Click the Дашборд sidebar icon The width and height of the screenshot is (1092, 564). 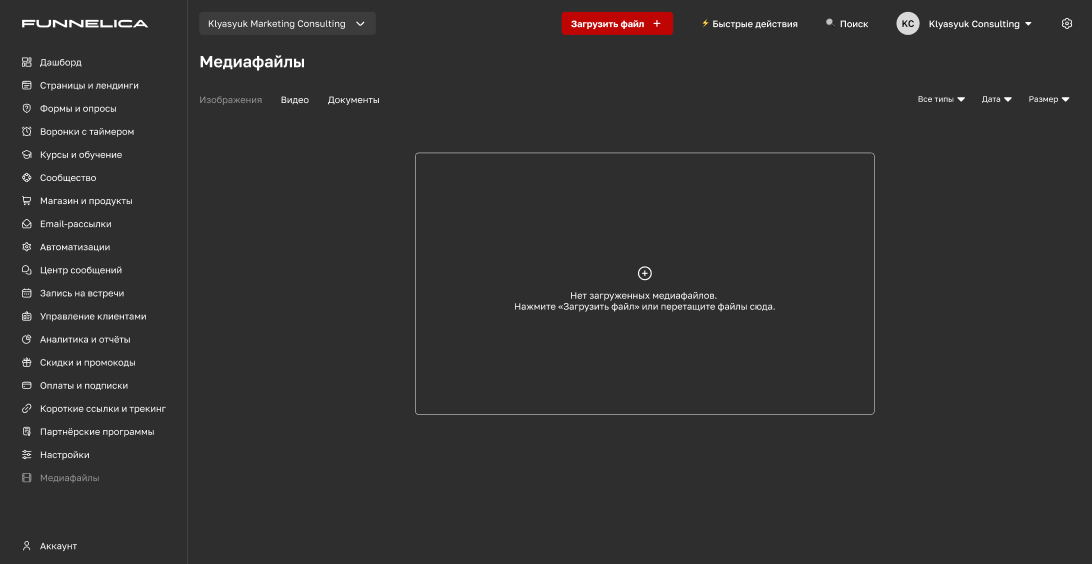[x=26, y=63]
